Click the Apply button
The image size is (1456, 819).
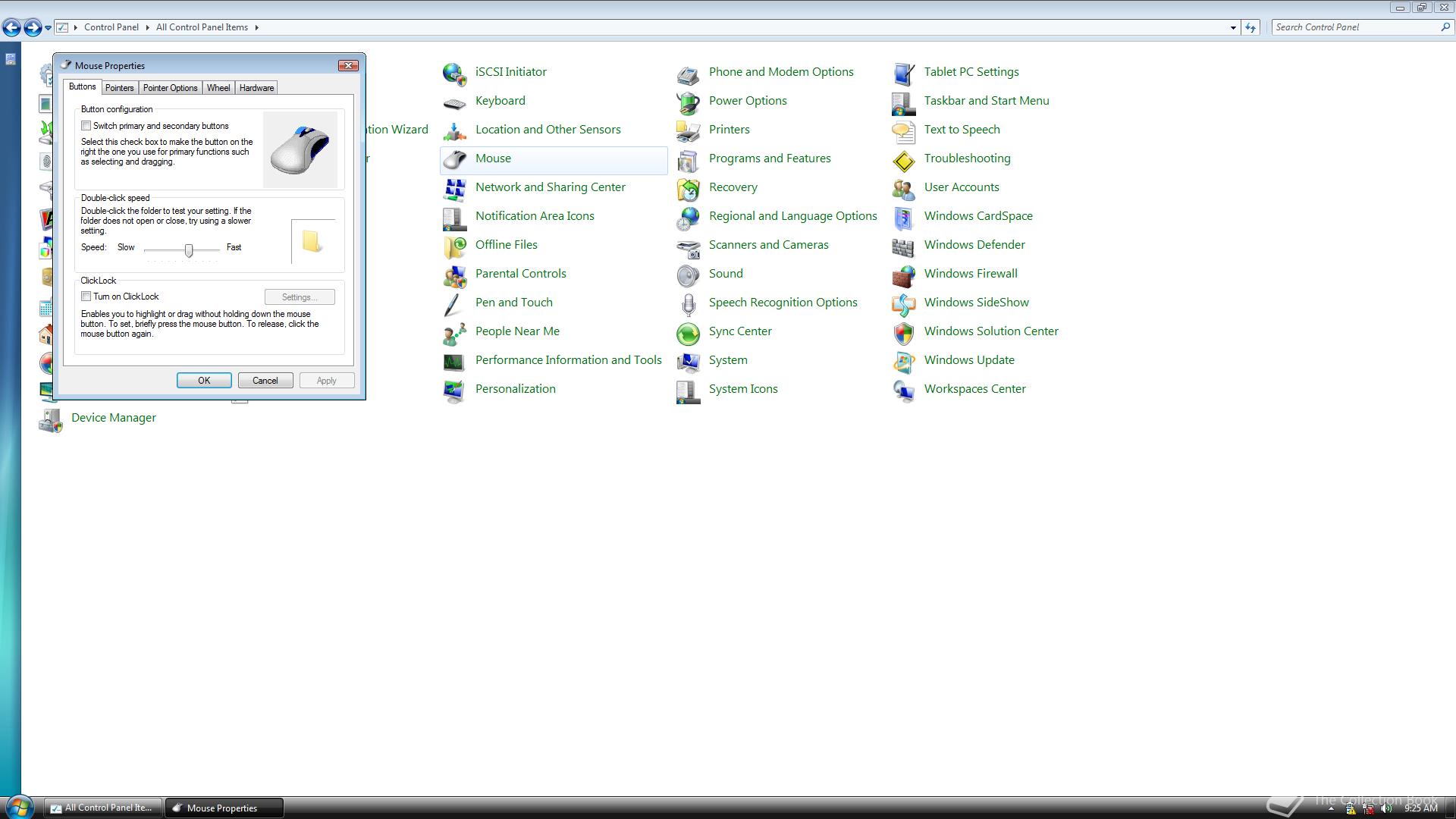327,381
